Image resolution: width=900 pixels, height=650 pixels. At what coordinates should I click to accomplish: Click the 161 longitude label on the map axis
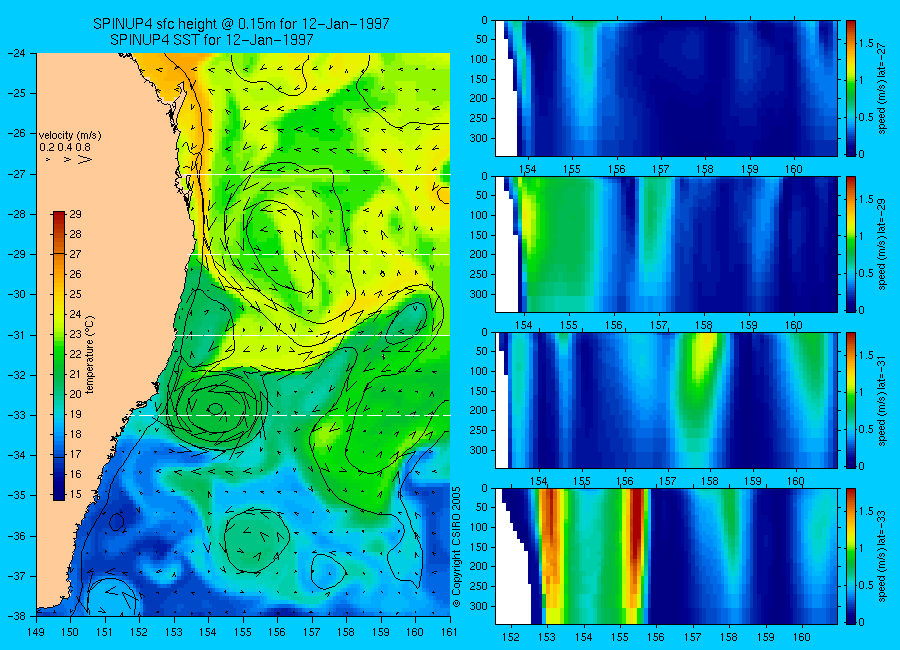[449, 632]
